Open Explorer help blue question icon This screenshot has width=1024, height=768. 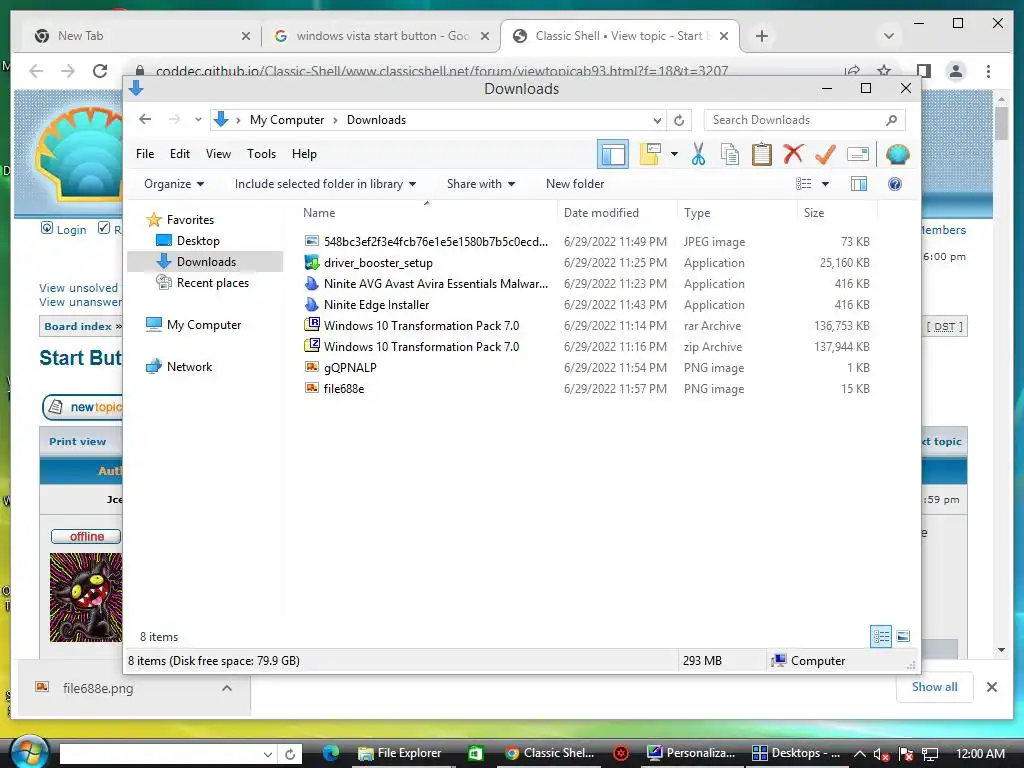[895, 184]
